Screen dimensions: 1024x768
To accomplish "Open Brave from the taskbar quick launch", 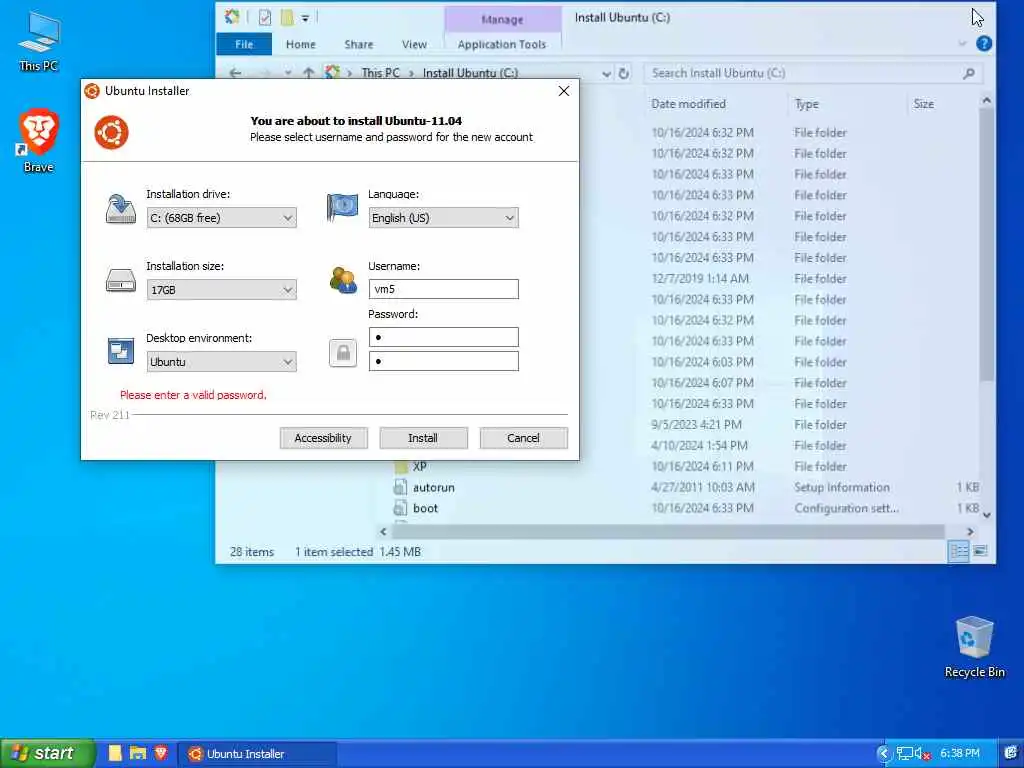I will 161,753.
